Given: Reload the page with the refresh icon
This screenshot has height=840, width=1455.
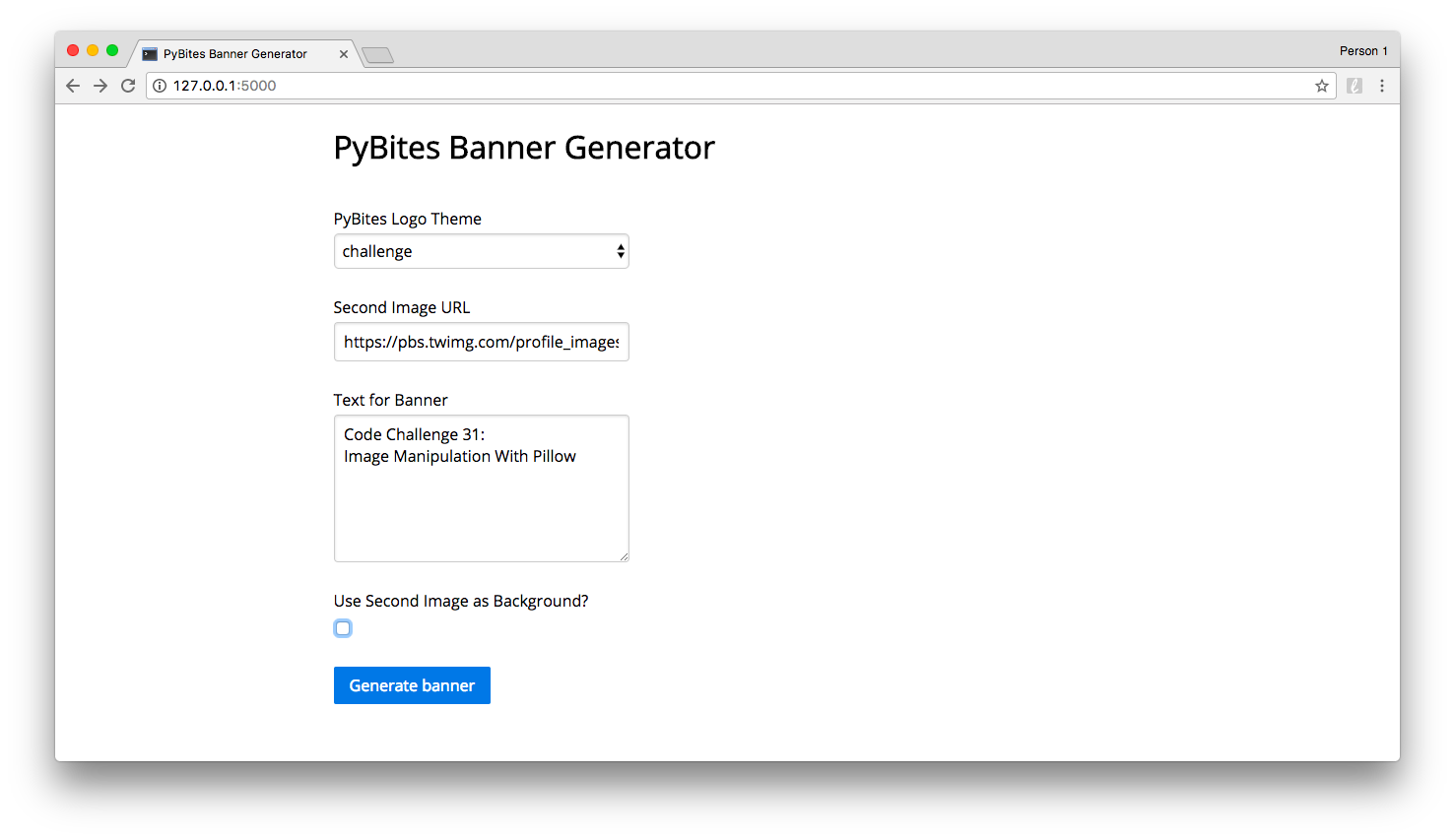Looking at the screenshot, I should coord(128,86).
